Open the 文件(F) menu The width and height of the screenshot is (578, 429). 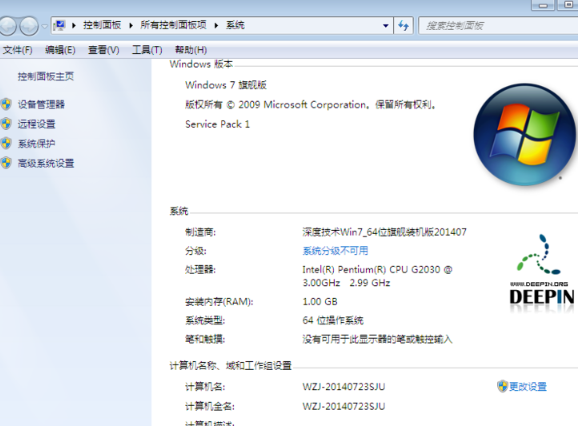click(17, 50)
